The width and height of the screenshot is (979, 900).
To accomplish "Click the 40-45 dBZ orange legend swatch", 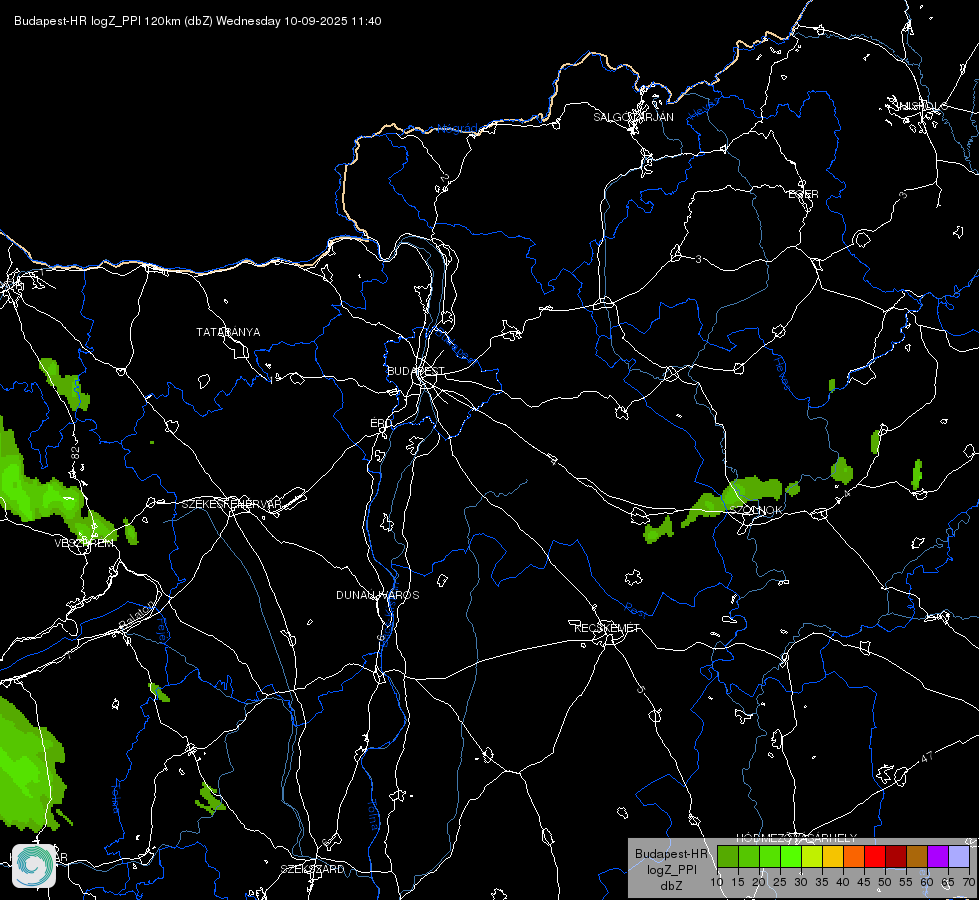I will 854,857.
